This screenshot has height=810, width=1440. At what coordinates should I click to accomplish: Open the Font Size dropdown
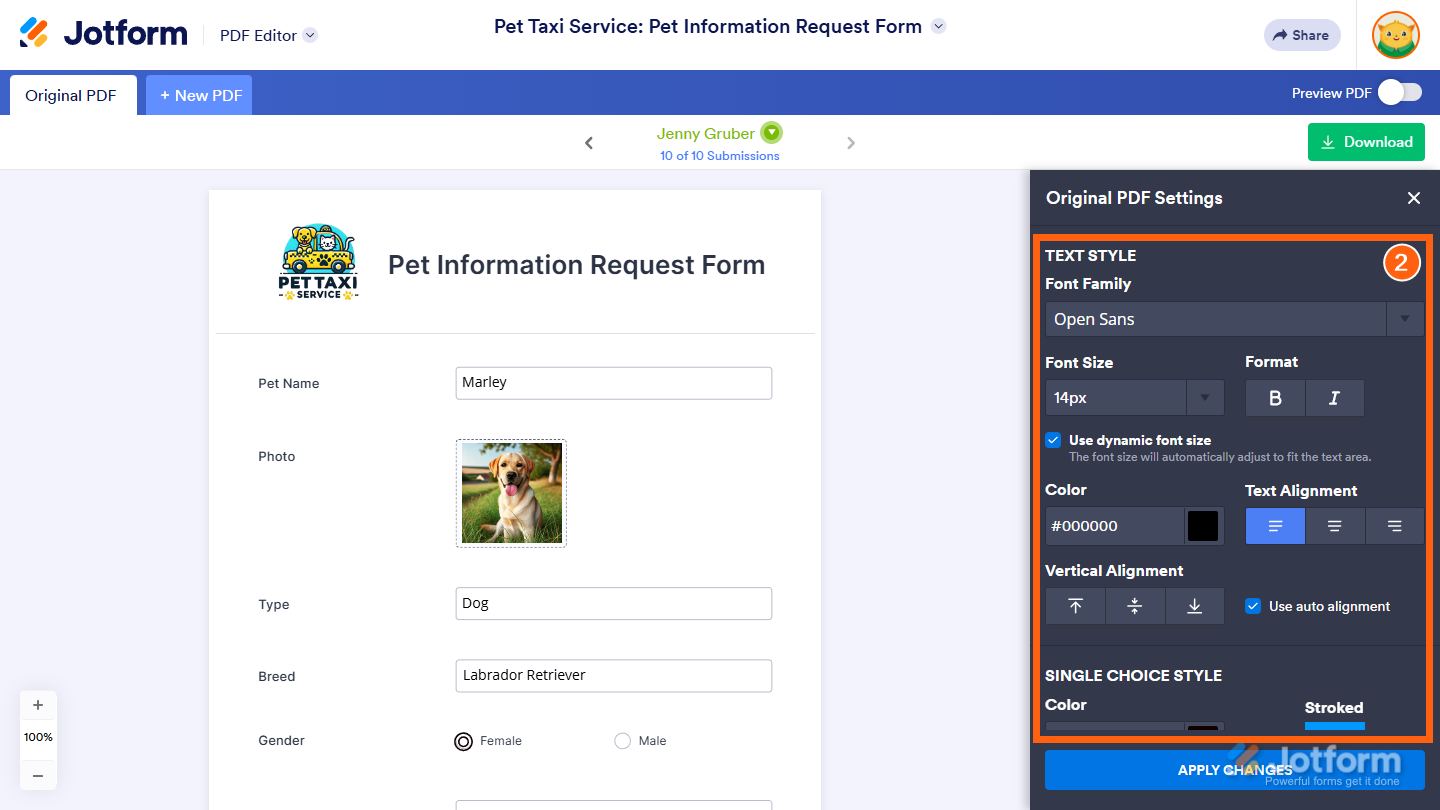point(1205,397)
